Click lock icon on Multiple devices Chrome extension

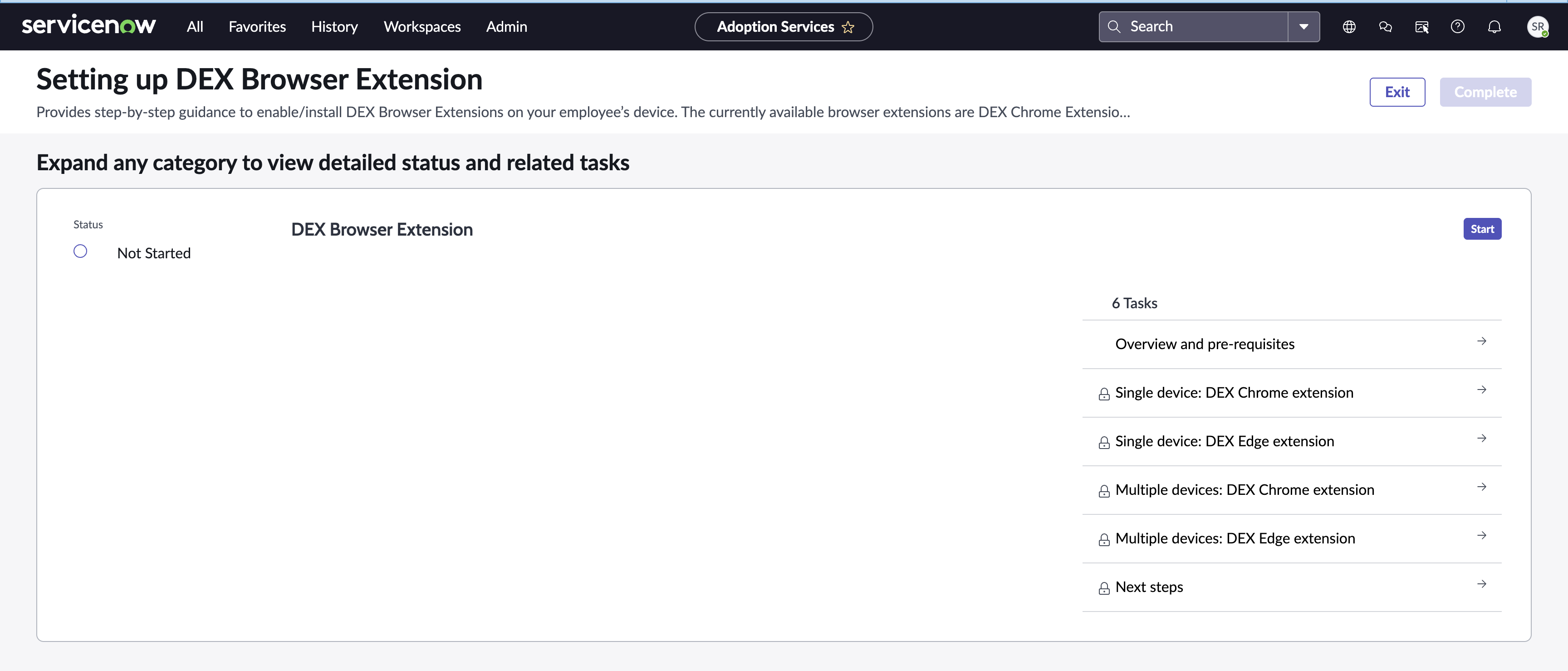coord(1103,491)
